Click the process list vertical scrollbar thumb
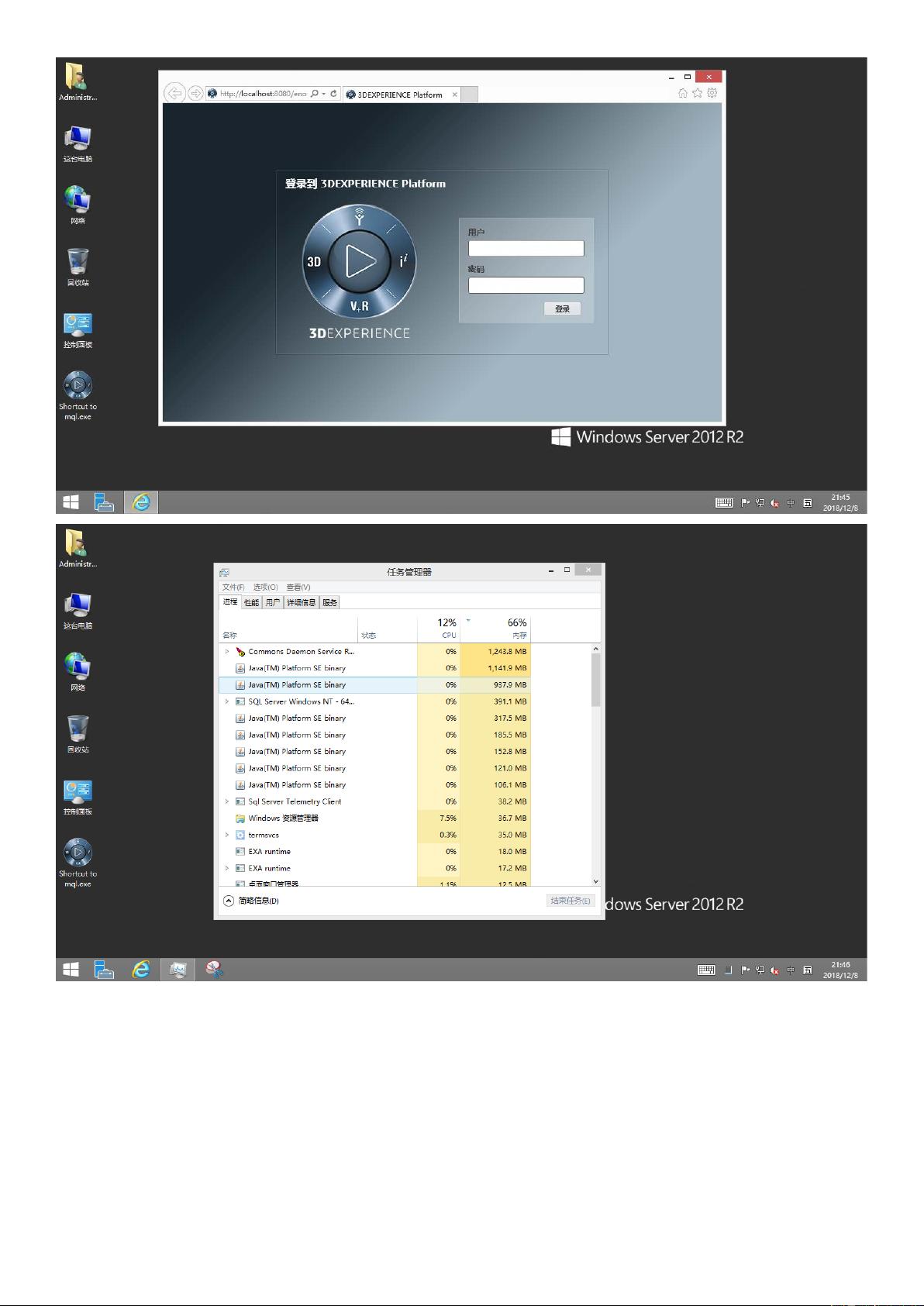 coord(595,680)
